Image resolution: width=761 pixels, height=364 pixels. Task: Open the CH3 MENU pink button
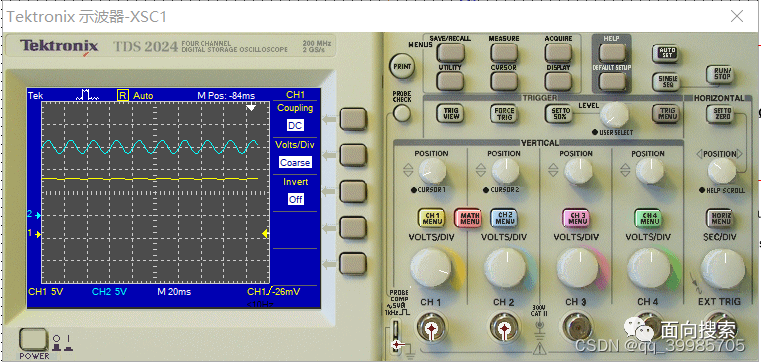pyautogui.click(x=577, y=218)
